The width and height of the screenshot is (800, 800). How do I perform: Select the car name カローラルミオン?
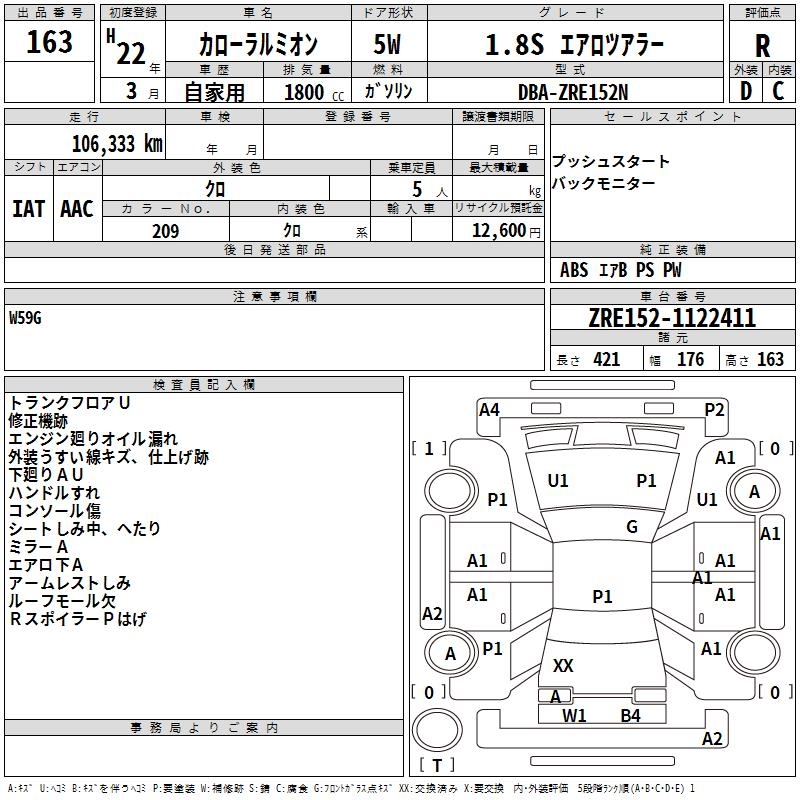258,45
